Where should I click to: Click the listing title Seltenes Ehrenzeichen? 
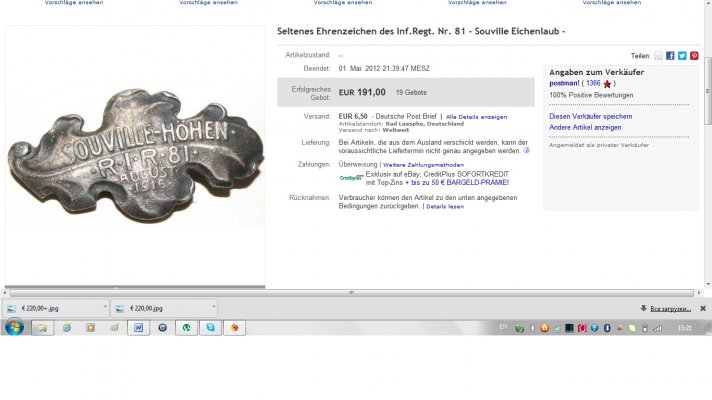(x=421, y=31)
